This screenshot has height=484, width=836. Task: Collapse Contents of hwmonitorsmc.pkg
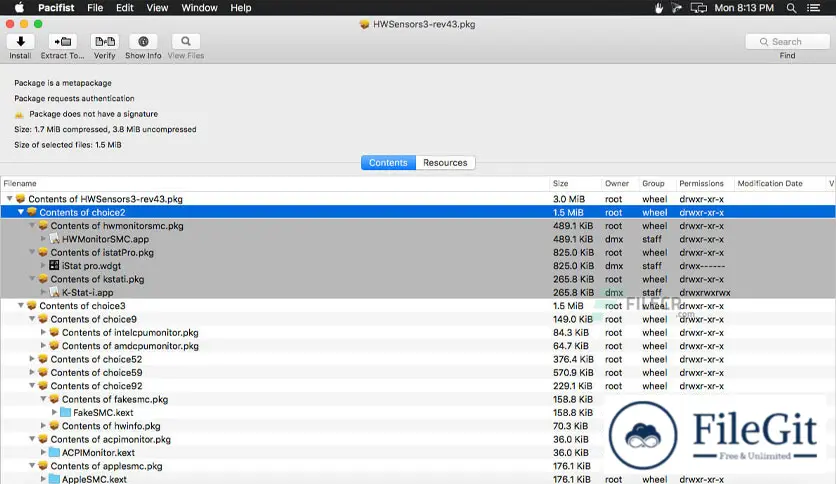pyautogui.click(x=32, y=225)
